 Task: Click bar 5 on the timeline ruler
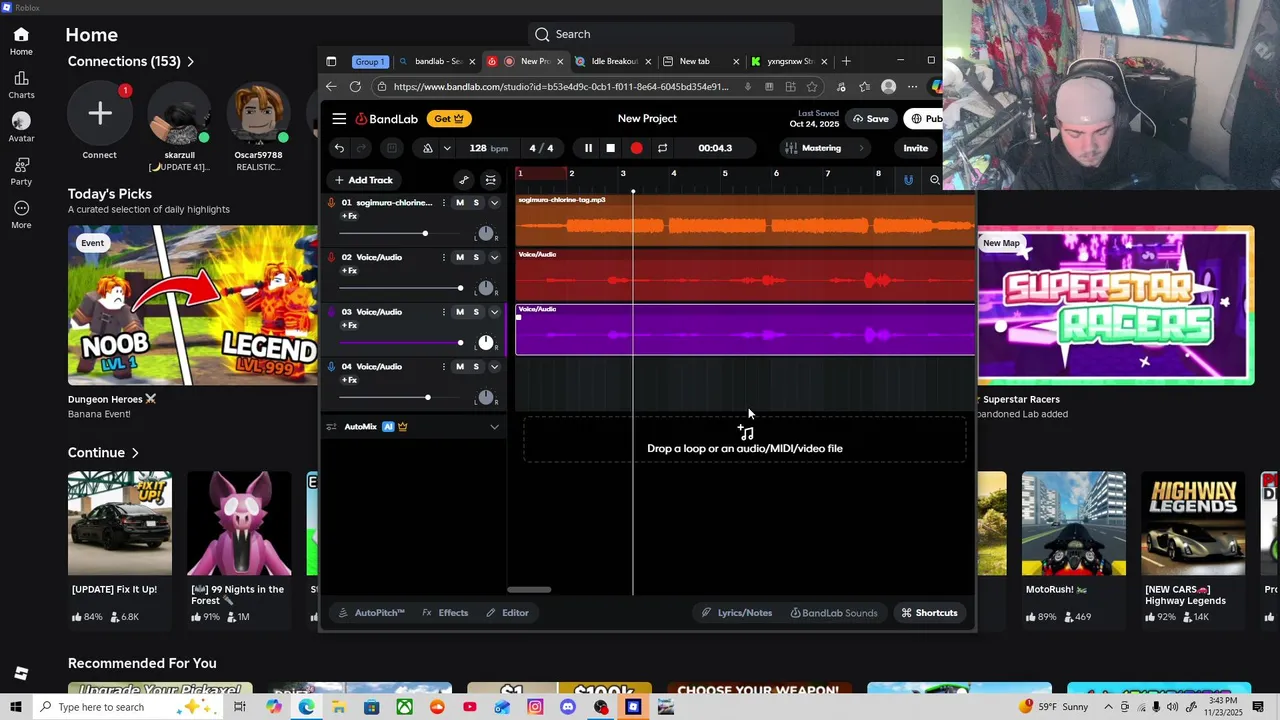coord(725,174)
